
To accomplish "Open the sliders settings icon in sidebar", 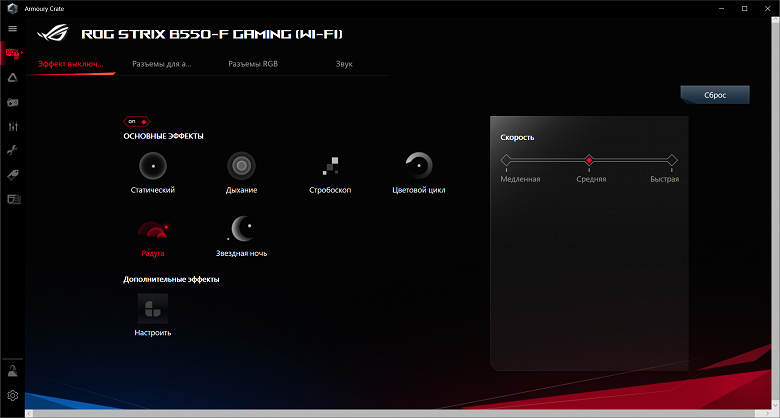I will [13, 126].
